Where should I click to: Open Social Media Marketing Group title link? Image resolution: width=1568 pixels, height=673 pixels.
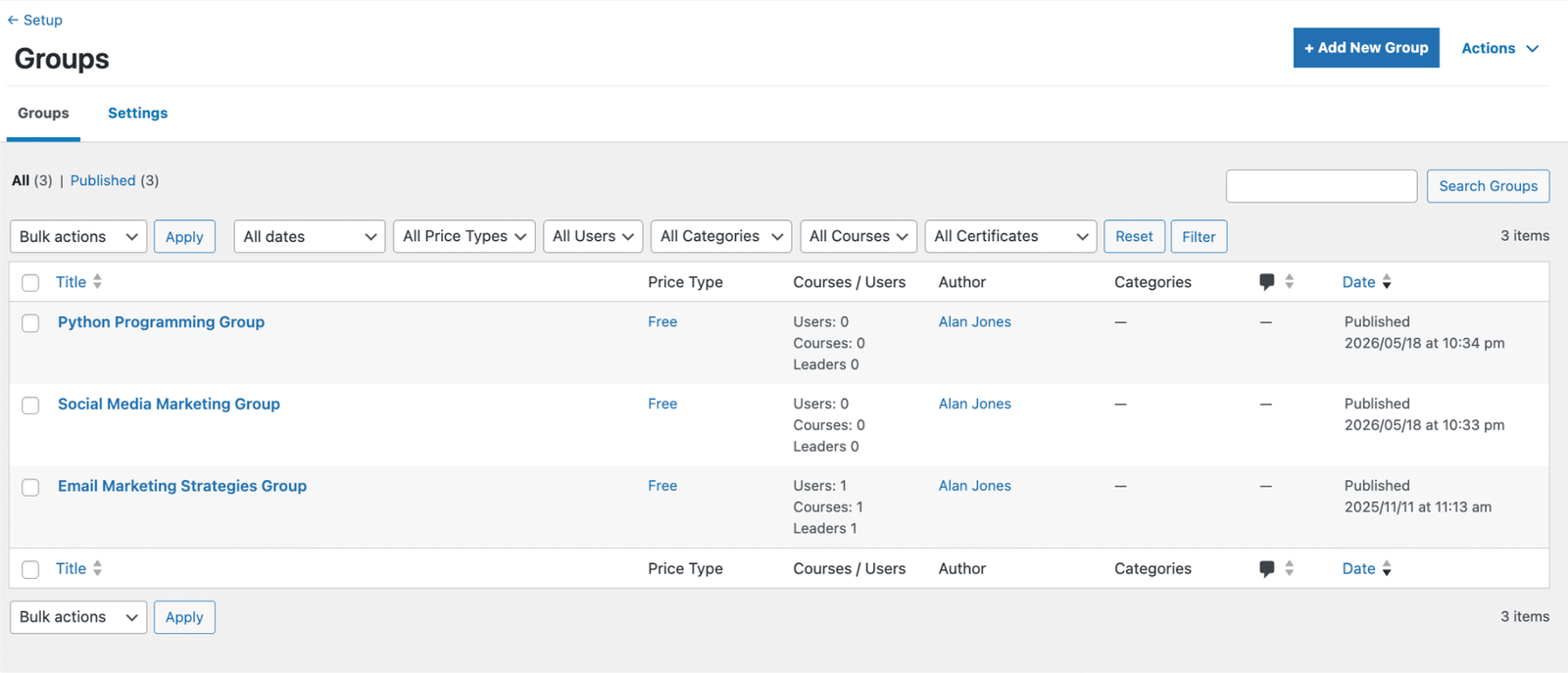pos(169,405)
